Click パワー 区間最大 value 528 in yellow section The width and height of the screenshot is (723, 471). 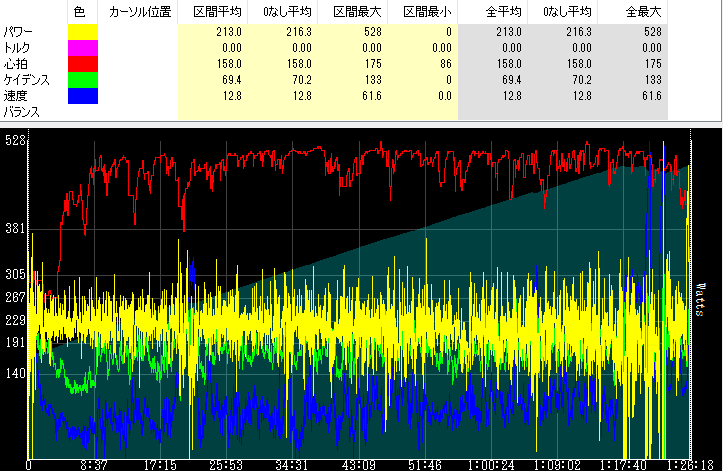coord(373,32)
